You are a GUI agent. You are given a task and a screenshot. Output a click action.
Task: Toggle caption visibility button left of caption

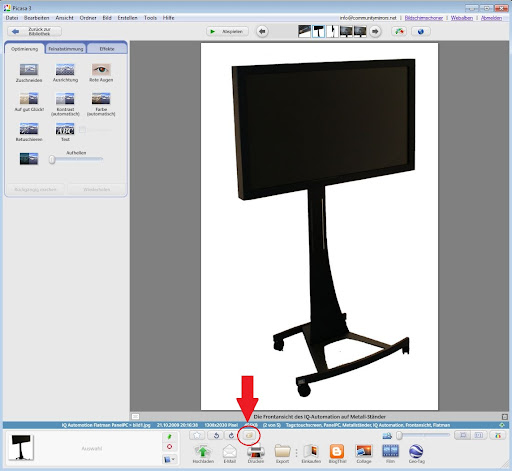pos(135,417)
